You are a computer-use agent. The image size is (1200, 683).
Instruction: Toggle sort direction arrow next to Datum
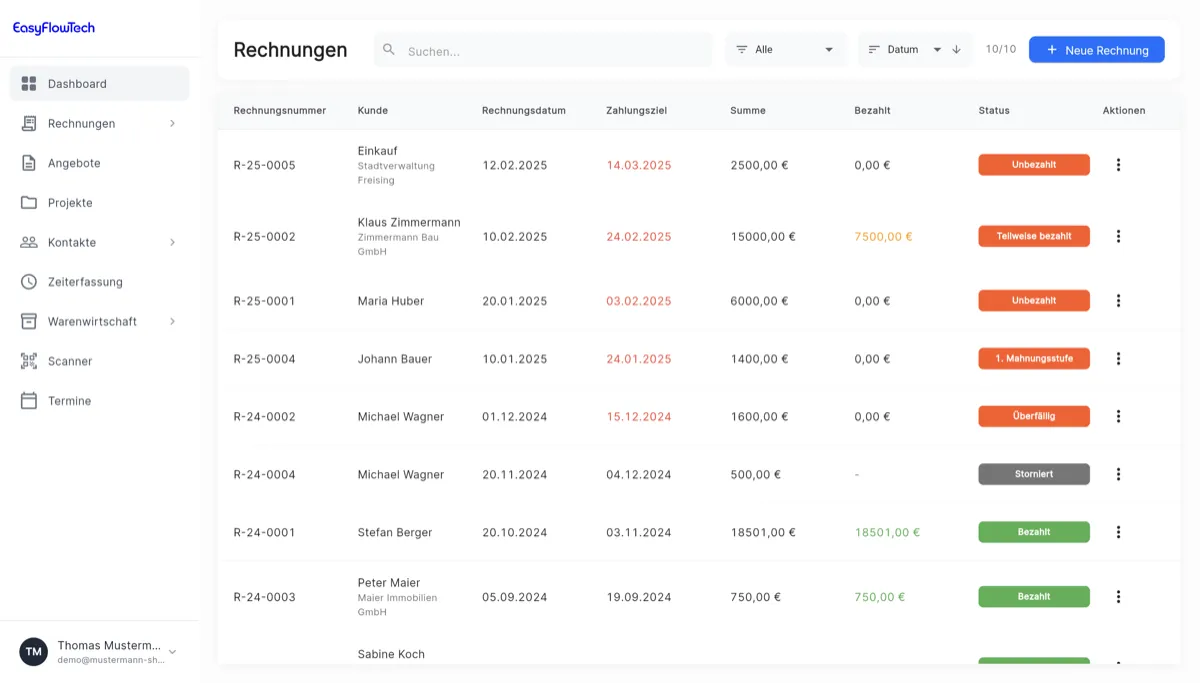[956, 50]
